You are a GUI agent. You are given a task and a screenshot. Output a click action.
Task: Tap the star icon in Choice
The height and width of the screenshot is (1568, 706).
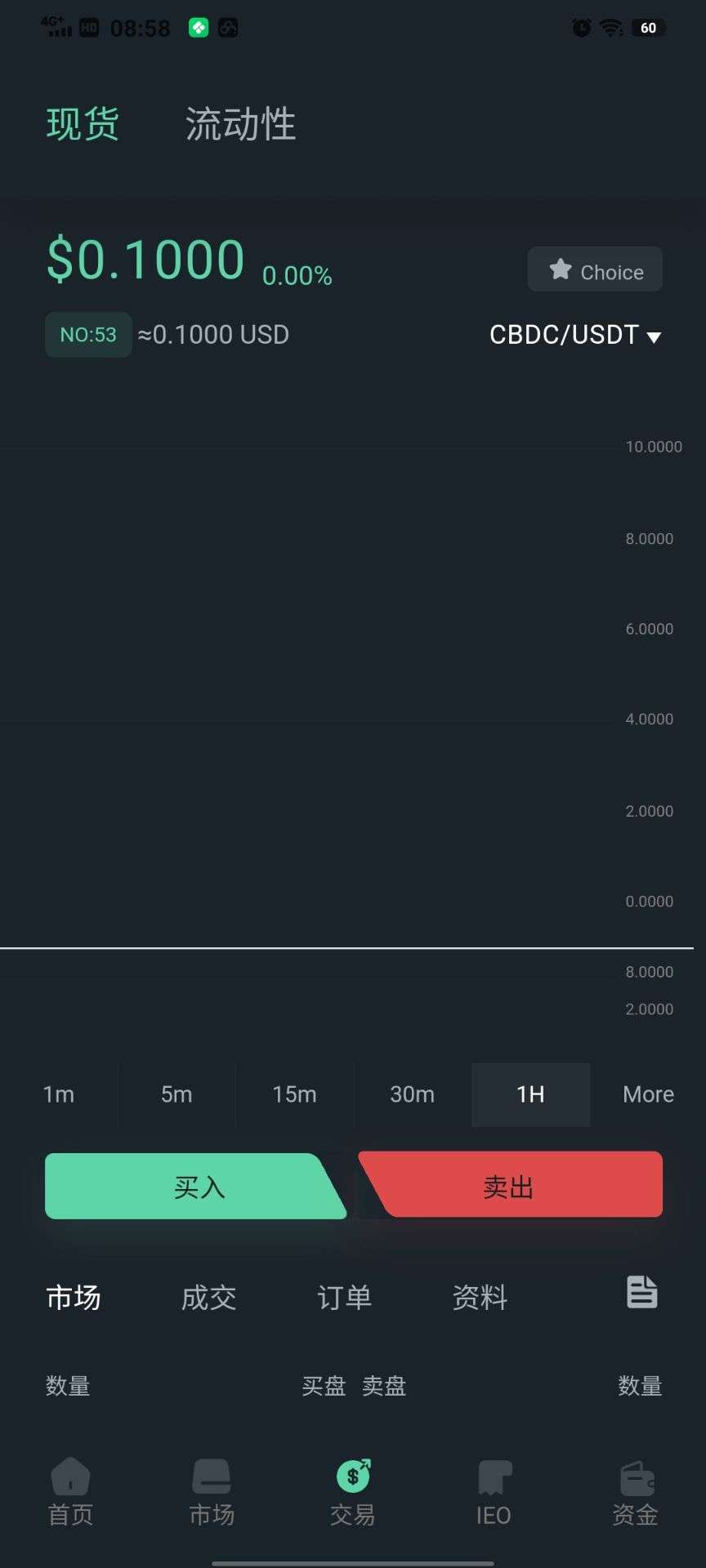tap(561, 269)
